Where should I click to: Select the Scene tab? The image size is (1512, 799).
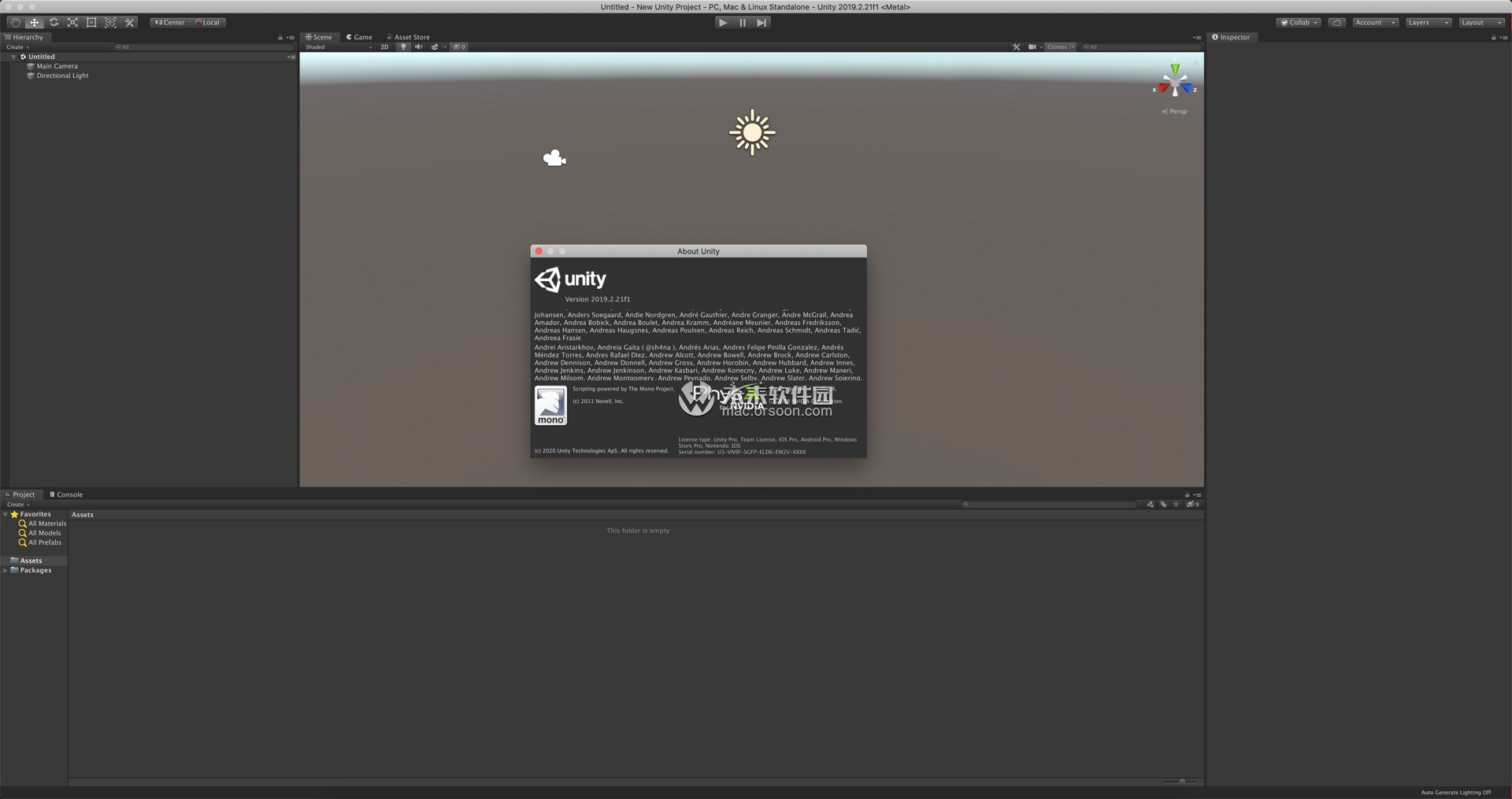[319, 37]
